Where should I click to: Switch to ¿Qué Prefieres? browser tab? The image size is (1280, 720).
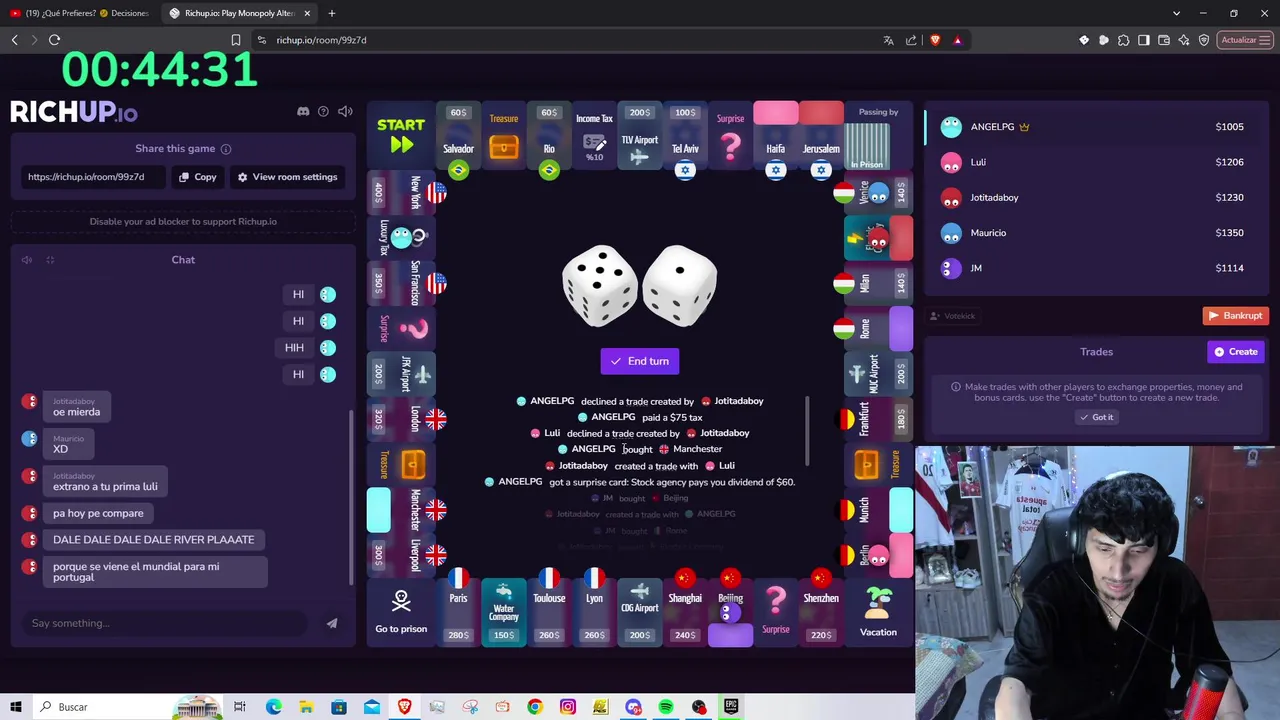[81, 13]
